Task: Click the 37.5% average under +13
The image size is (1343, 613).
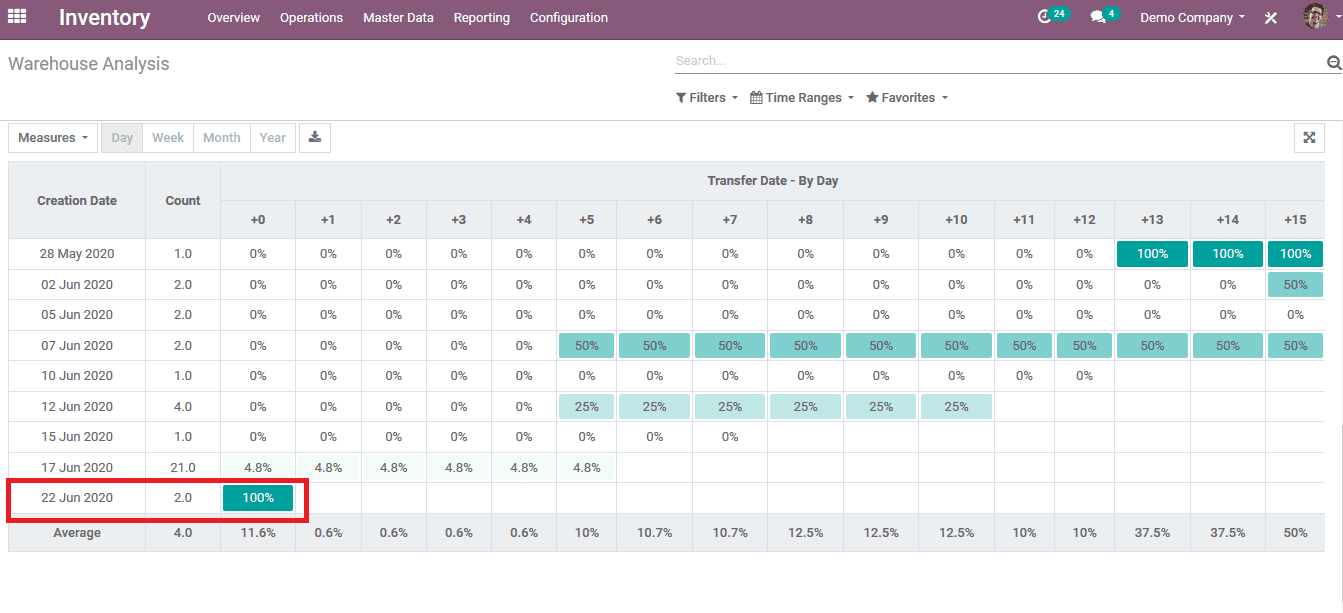Action: pyautogui.click(x=1152, y=533)
